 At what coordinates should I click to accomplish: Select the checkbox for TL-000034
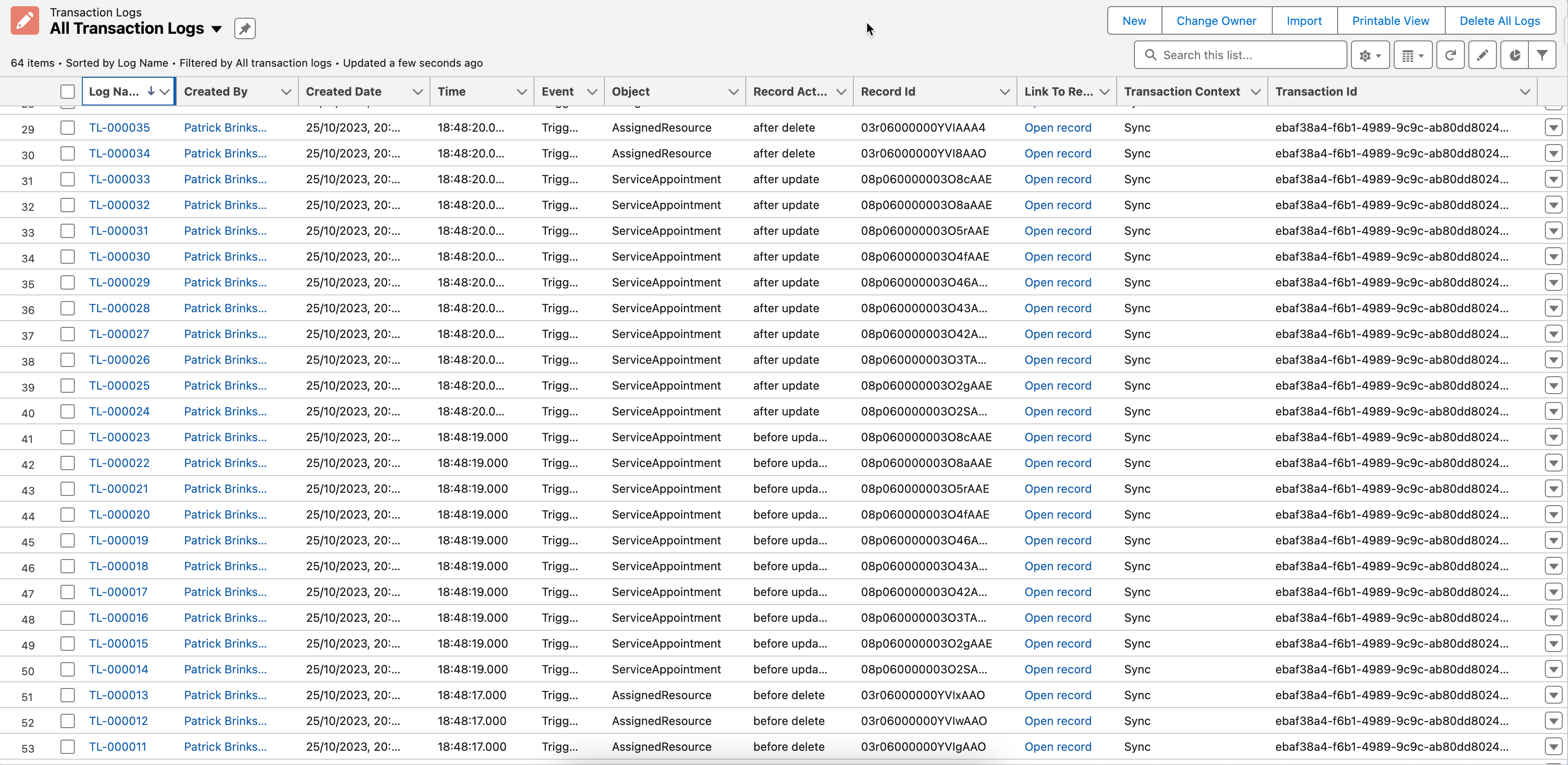click(x=68, y=153)
